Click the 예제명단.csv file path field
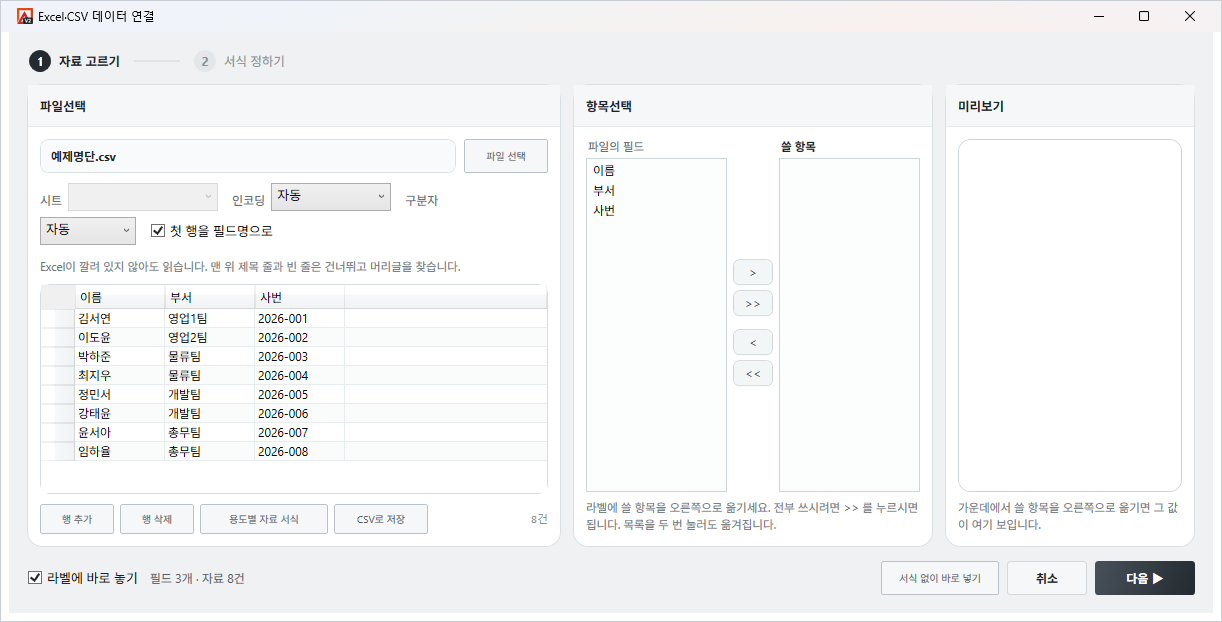1222x622 pixels. click(x=248, y=156)
